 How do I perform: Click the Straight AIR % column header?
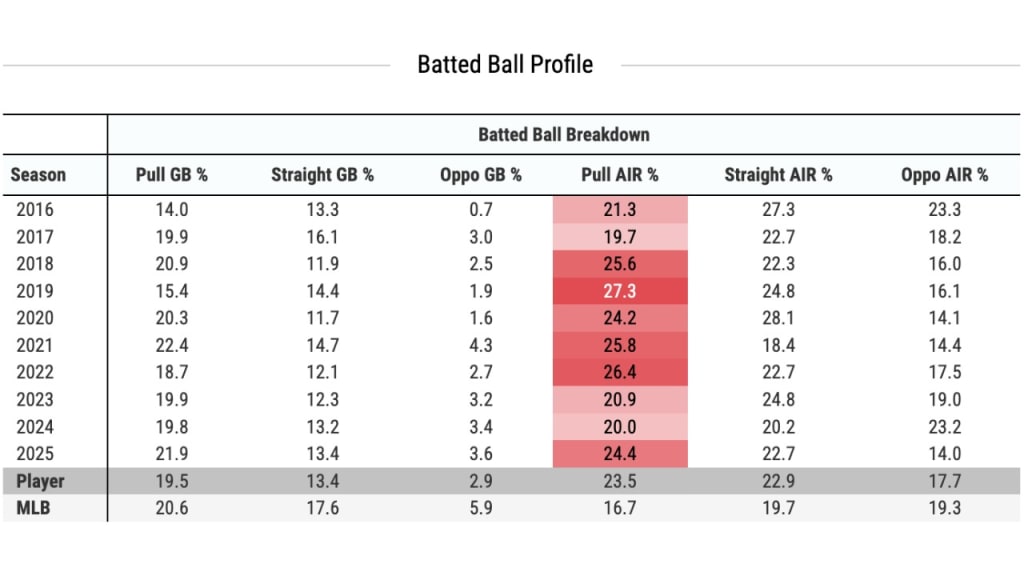[778, 175]
